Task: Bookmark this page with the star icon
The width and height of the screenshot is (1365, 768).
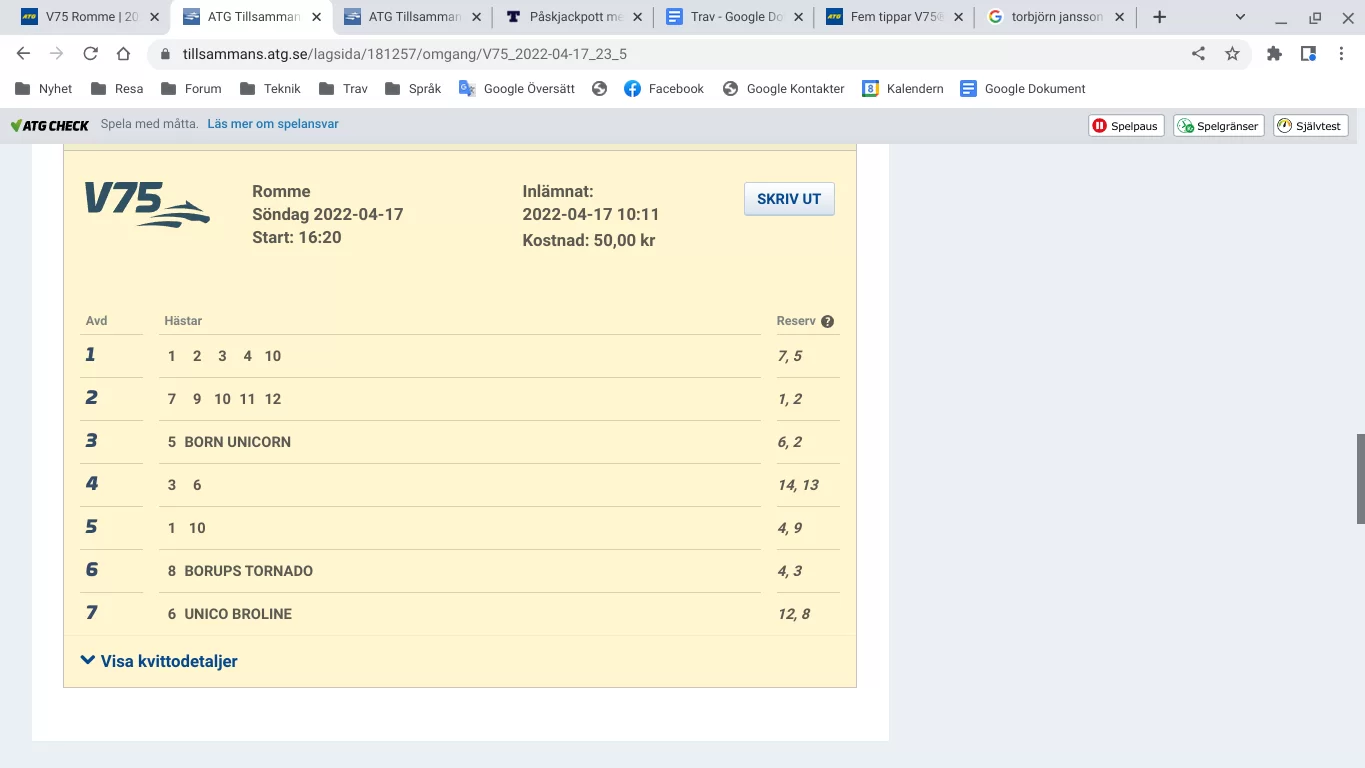Action: tap(1232, 52)
